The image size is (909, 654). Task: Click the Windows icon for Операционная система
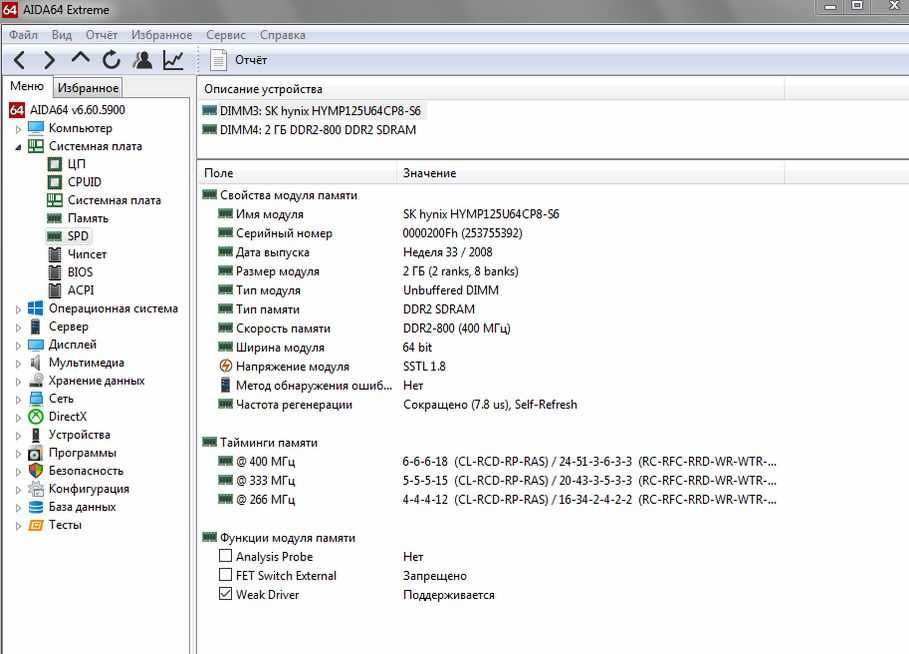pyautogui.click(x=36, y=308)
